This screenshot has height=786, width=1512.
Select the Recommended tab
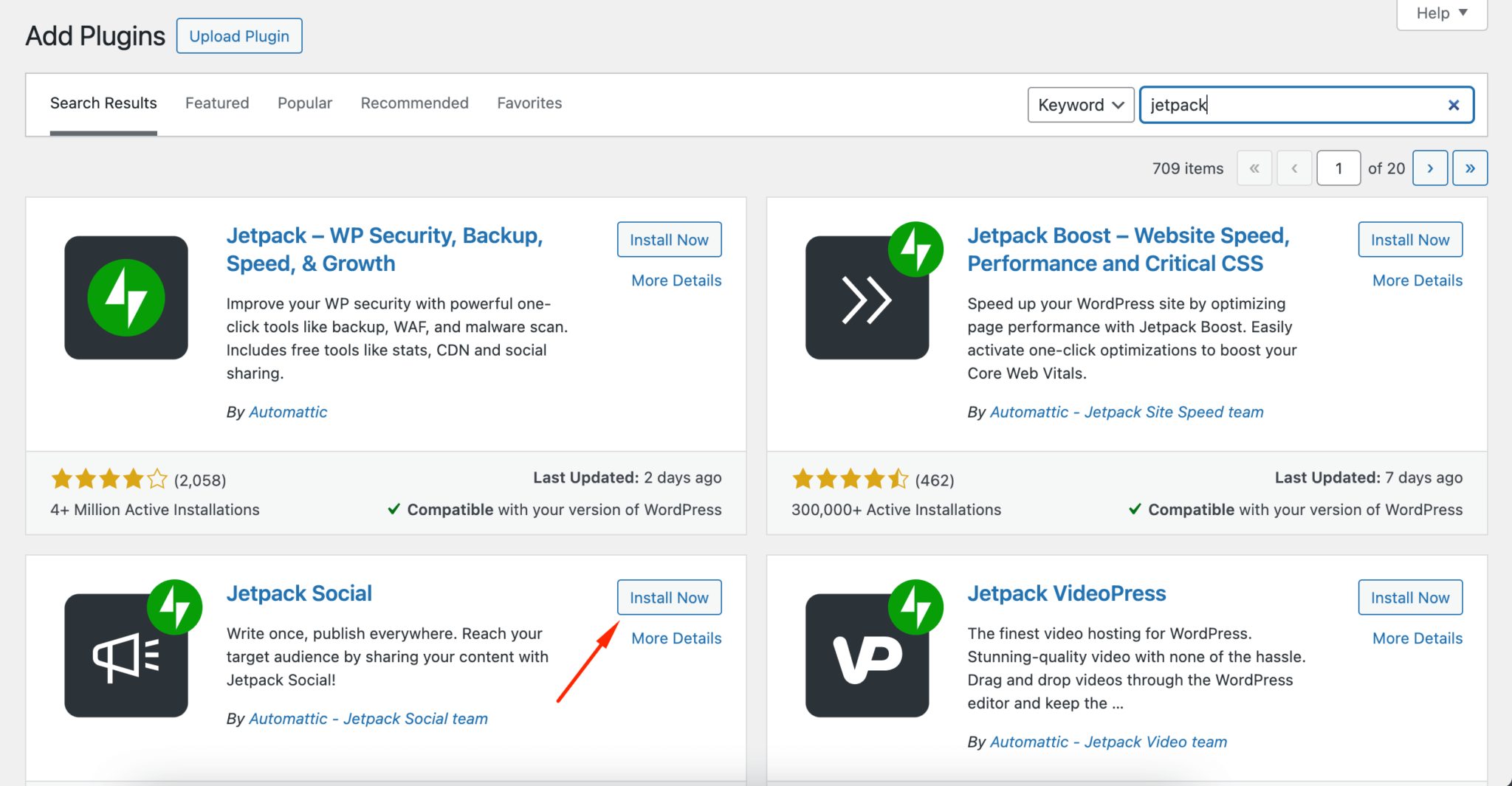click(x=414, y=103)
